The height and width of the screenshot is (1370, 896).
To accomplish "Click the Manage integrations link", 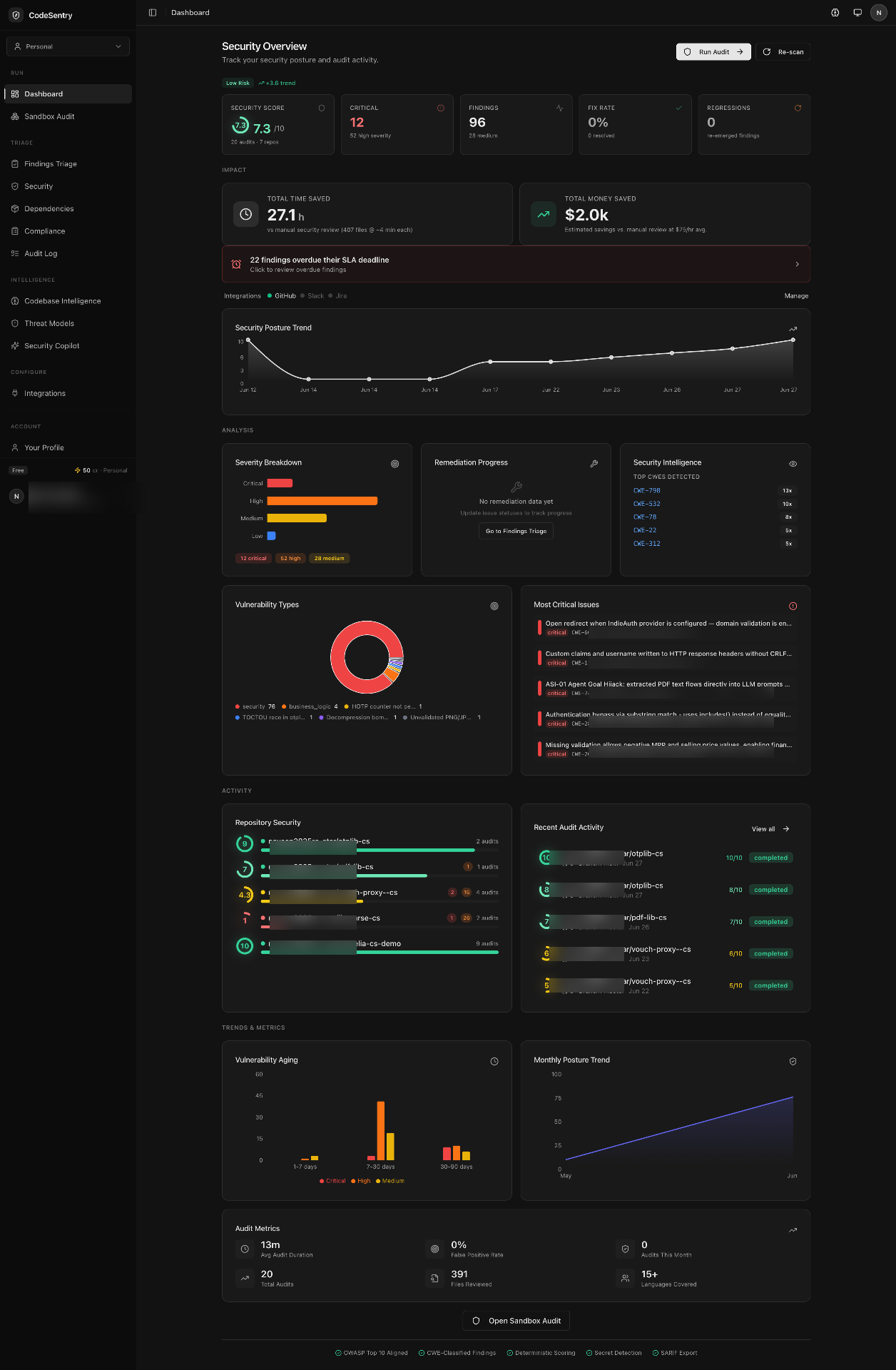I will pyautogui.click(x=796, y=296).
